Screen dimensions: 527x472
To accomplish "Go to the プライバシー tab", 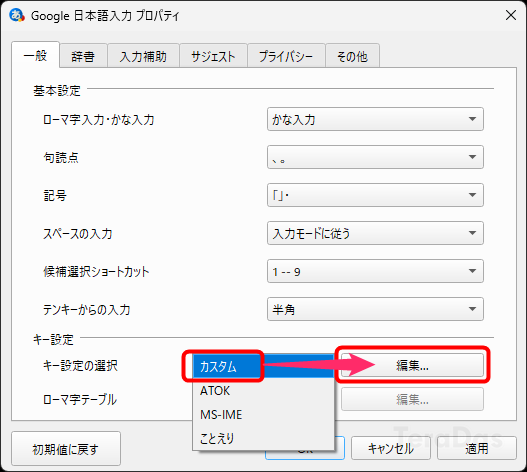I will tap(286, 56).
